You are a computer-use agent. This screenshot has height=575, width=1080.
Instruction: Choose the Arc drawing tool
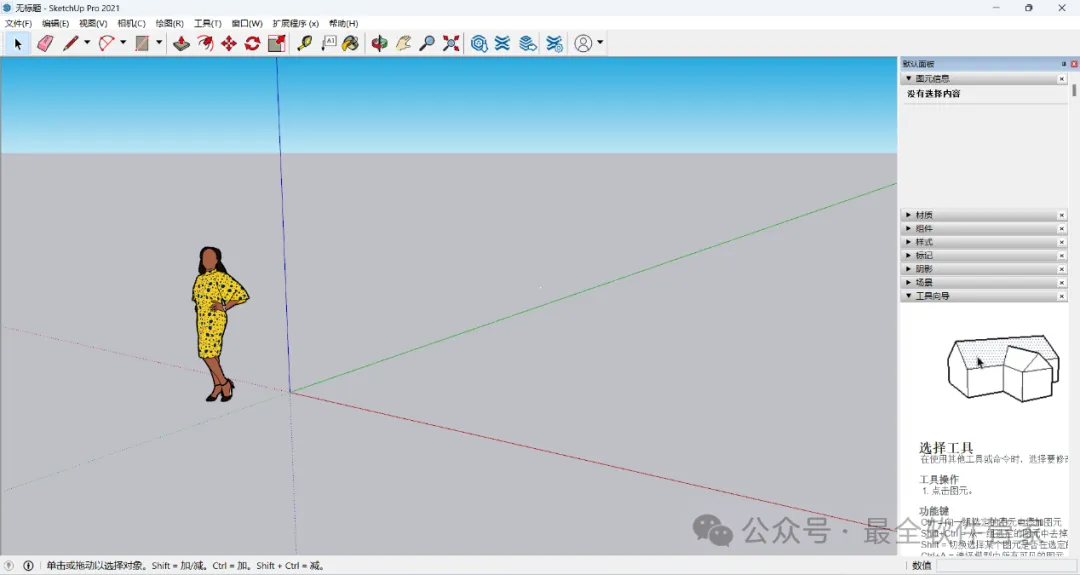click(106, 43)
